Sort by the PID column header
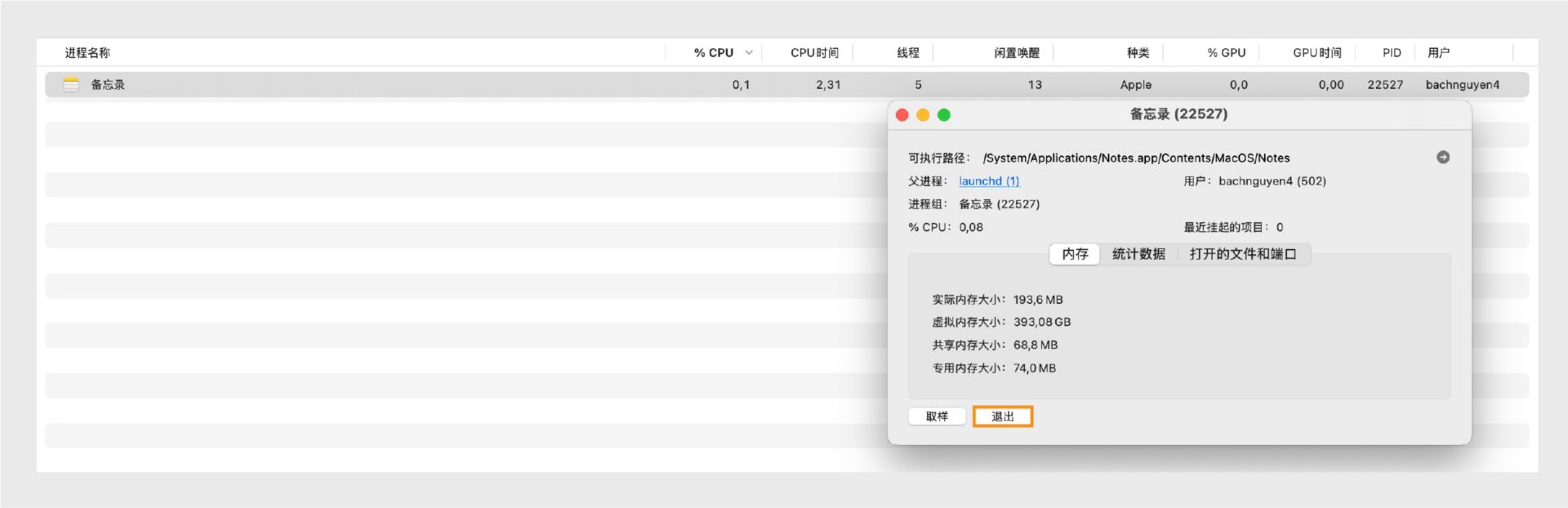 click(1392, 53)
